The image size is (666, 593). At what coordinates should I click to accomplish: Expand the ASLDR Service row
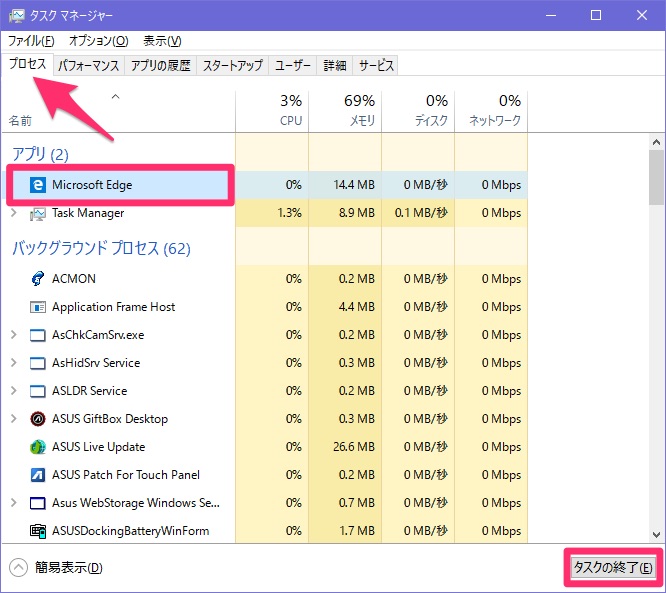(x=14, y=391)
